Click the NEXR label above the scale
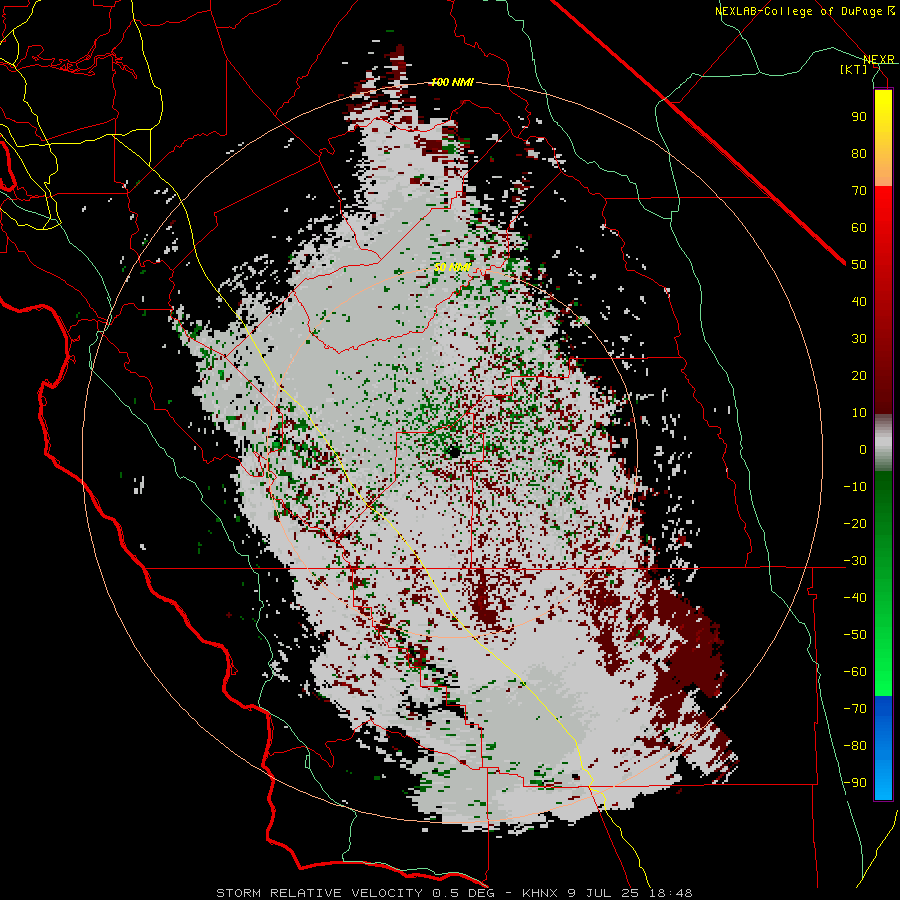900x900 pixels. (x=879, y=59)
